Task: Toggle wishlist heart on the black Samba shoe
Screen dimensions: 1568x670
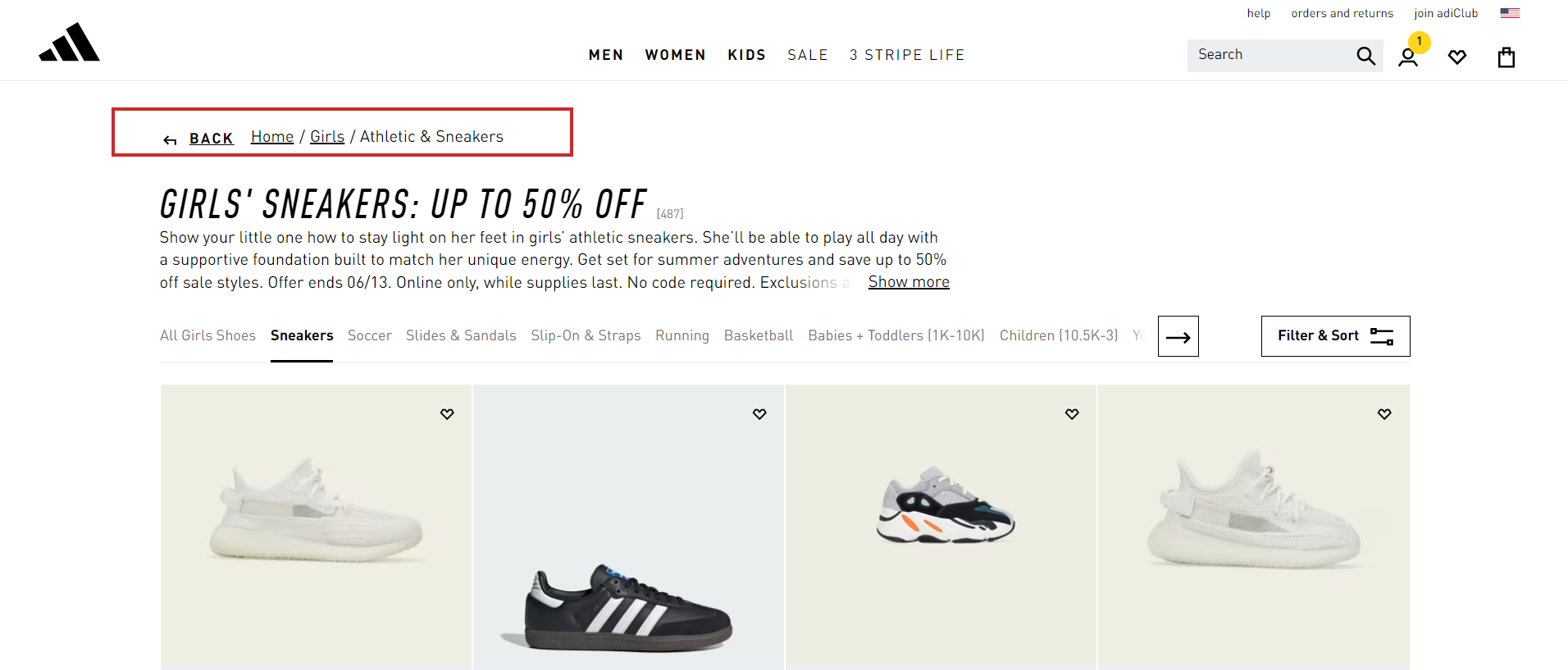Action: 759,414
